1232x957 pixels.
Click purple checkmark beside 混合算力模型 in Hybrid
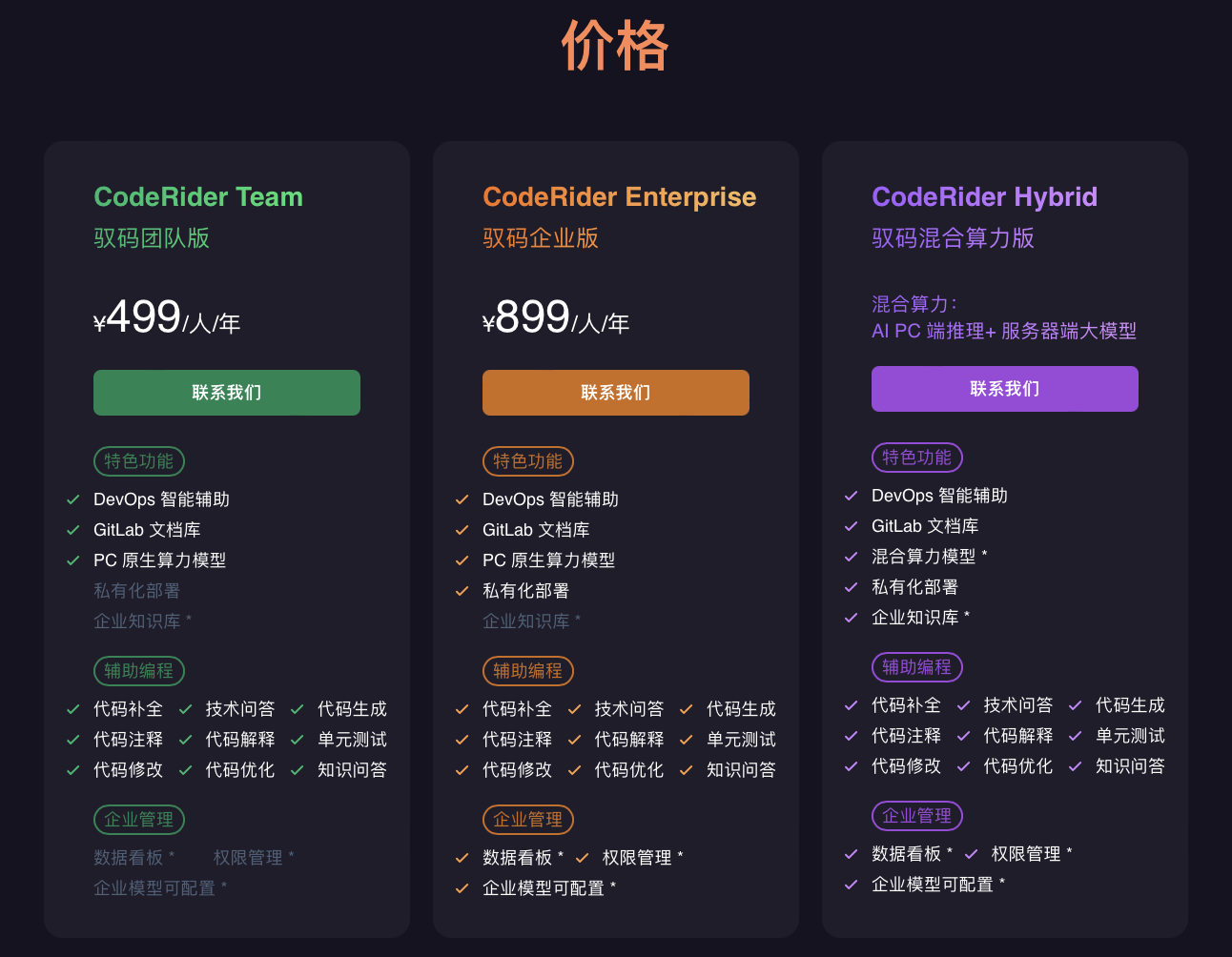click(x=851, y=557)
